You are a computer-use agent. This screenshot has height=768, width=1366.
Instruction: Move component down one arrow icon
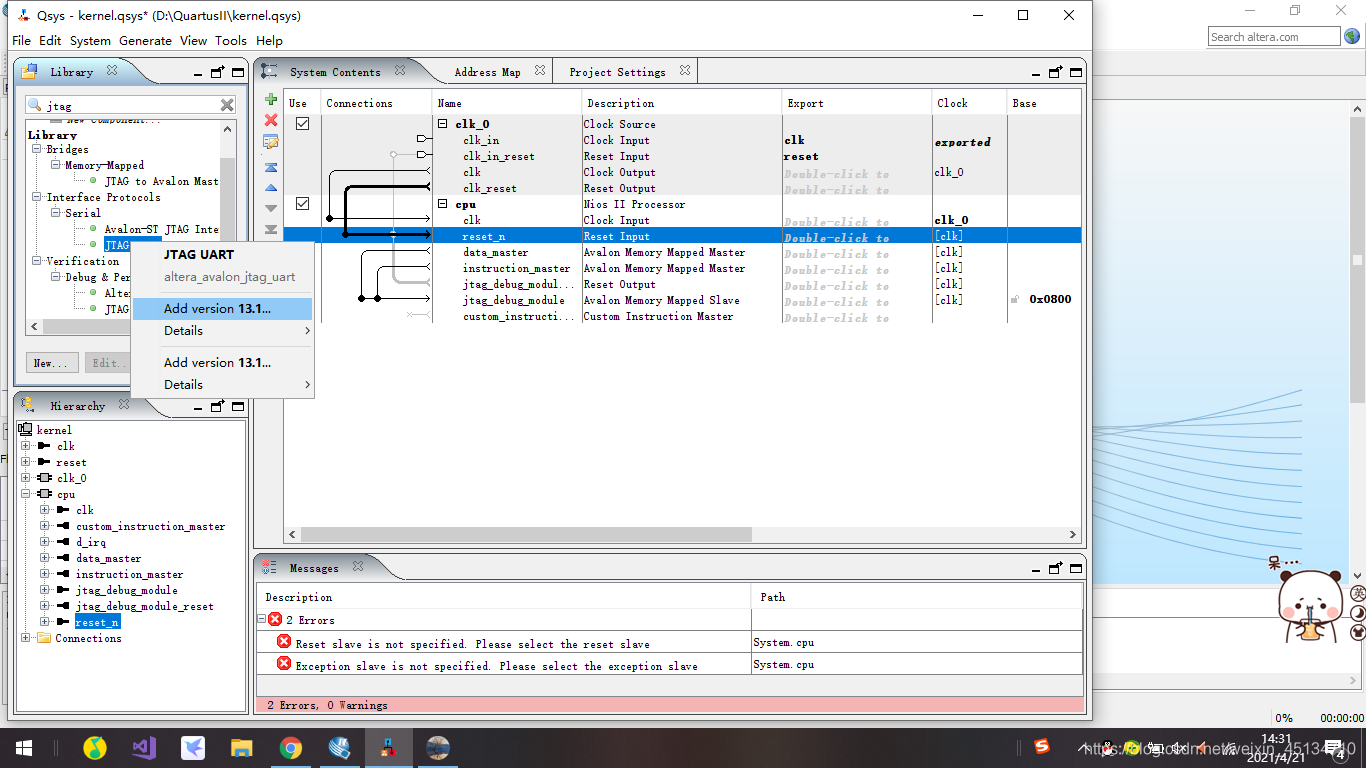point(271,208)
